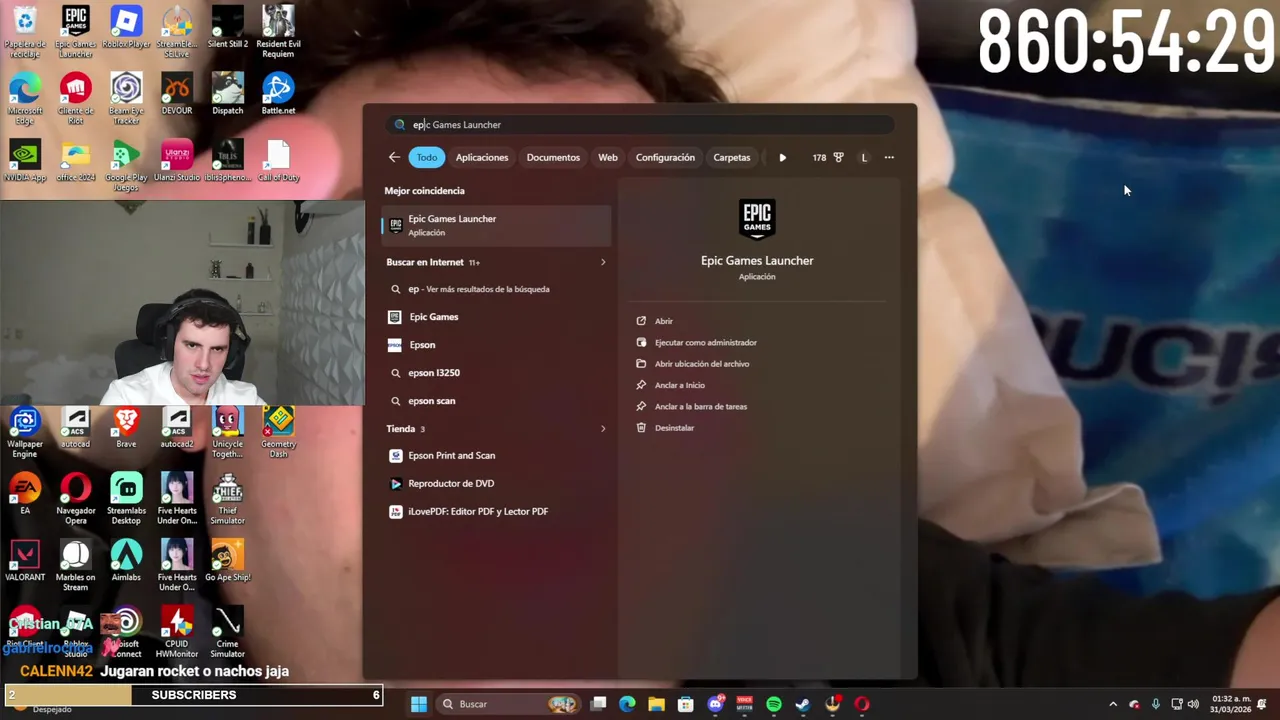The width and height of the screenshot is (1280, 720).
Task: Click the large Epic Games logo preview
Action: [757, 220]
